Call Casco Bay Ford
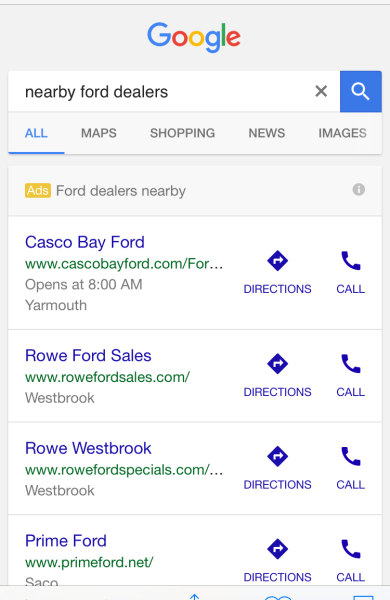This screenshot has width=390, height=600. (x=351, y=272)
